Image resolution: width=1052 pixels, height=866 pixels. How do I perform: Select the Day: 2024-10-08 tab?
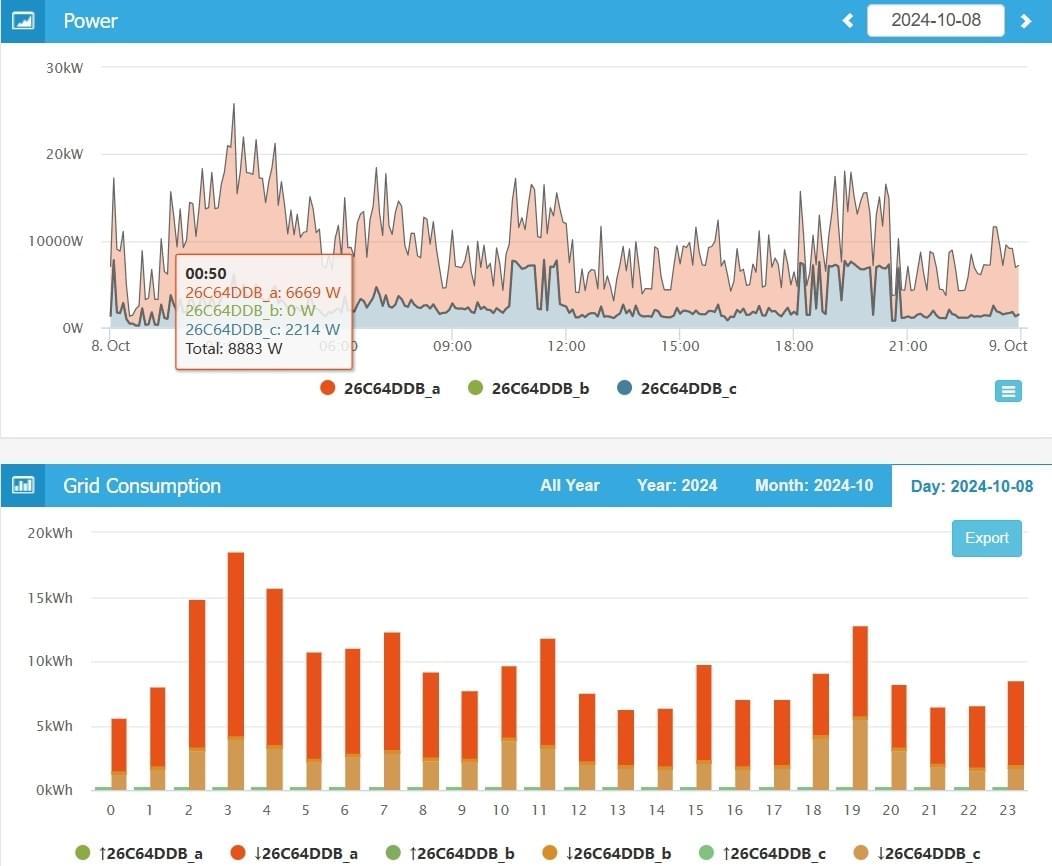971,486
